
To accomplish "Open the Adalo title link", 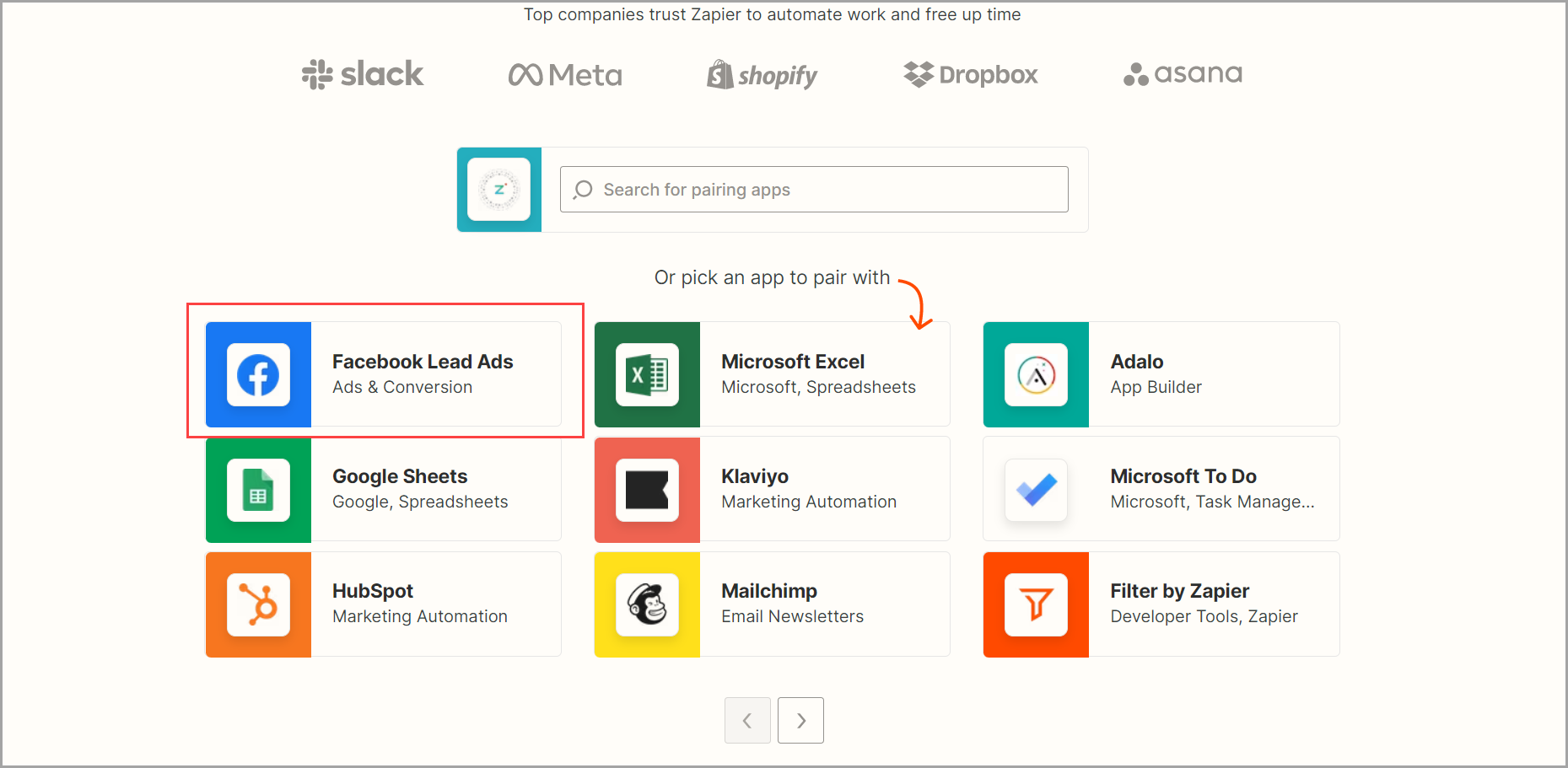I will [1137, 362].
